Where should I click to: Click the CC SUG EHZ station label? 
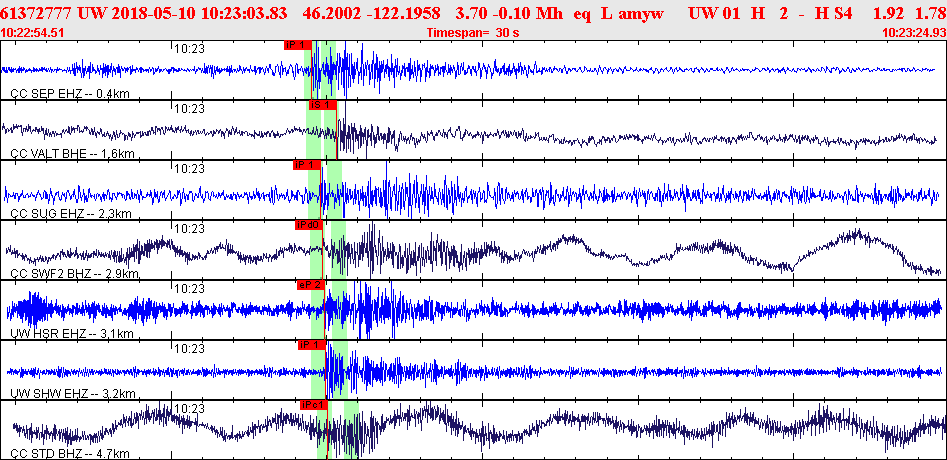coord(71,213)
